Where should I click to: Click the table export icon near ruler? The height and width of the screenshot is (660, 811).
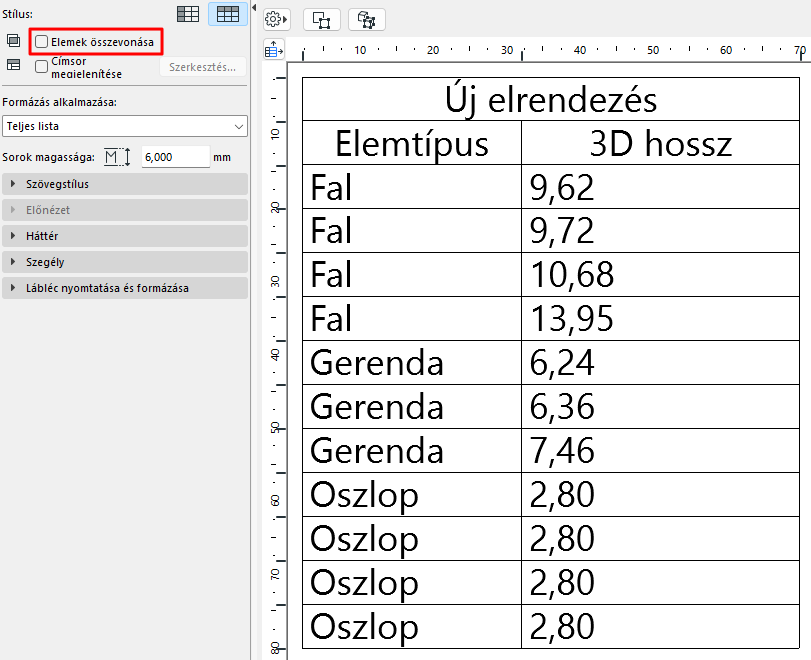274,50
